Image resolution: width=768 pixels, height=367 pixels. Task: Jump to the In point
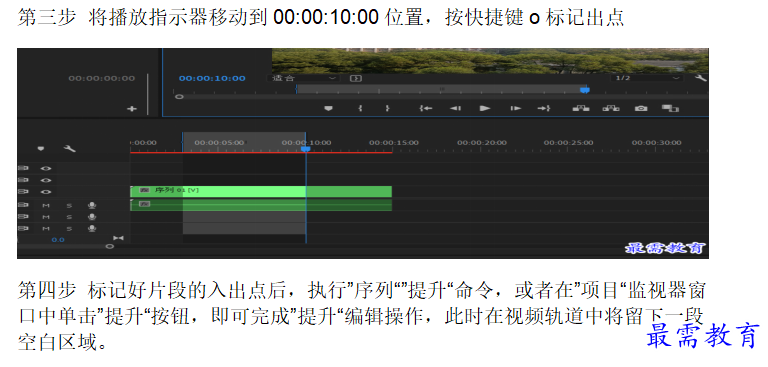click(x=426, y=108)
